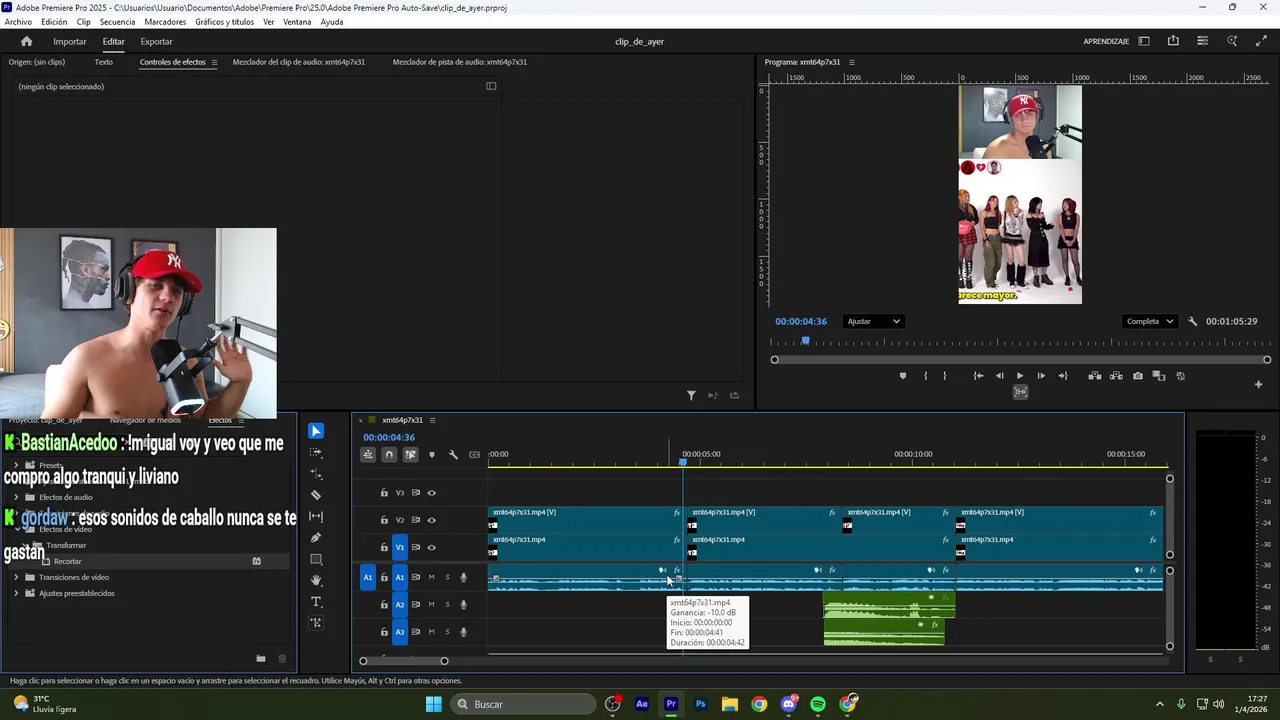The width and height of the screenshot is (1280, 720).
Task: Click the Lift button in Program Monitor
Action: [1095, 376]
